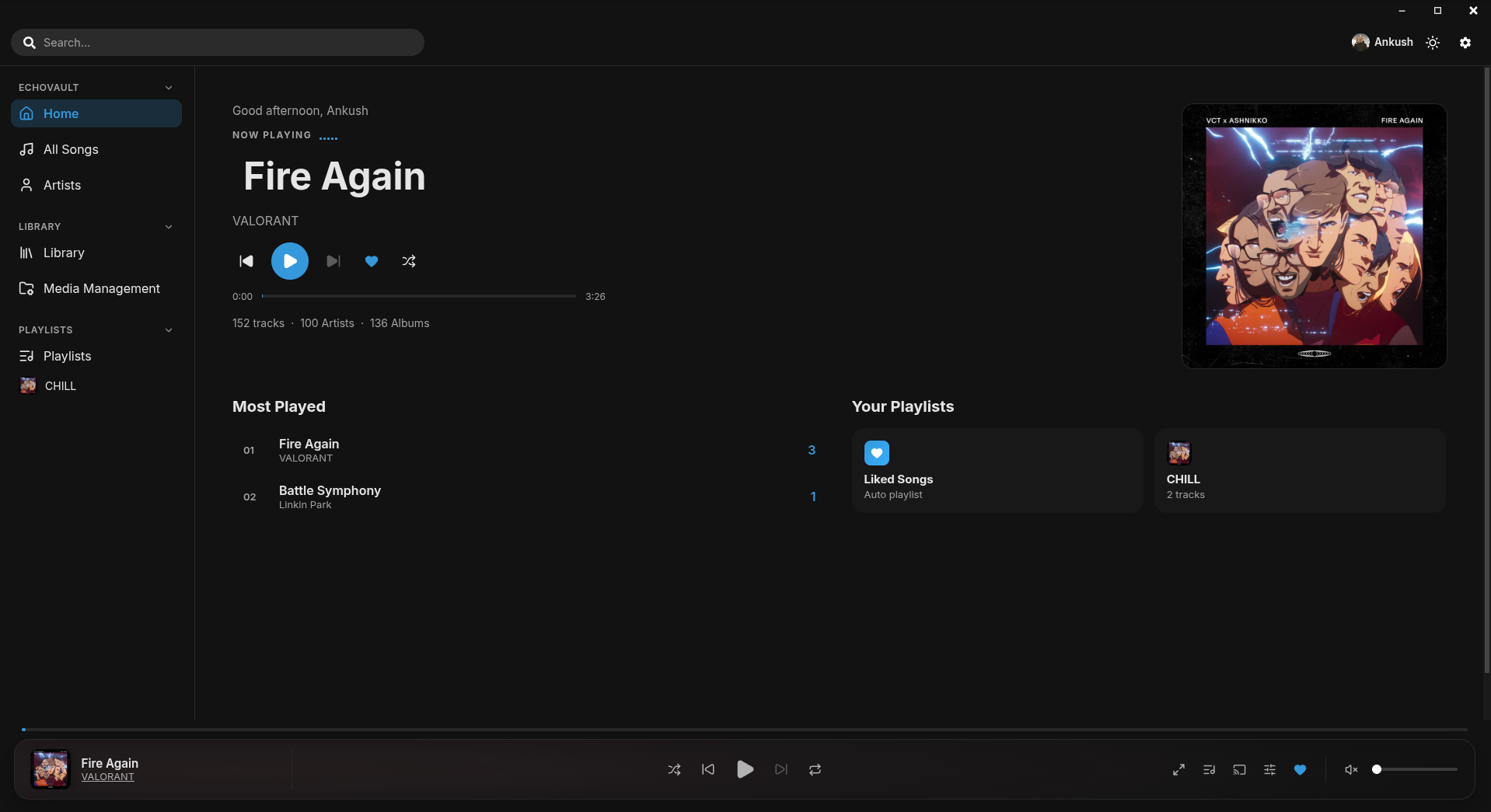1491x812 pixels.
Task: Click the search magnifier icon
Action: [30, 43]
